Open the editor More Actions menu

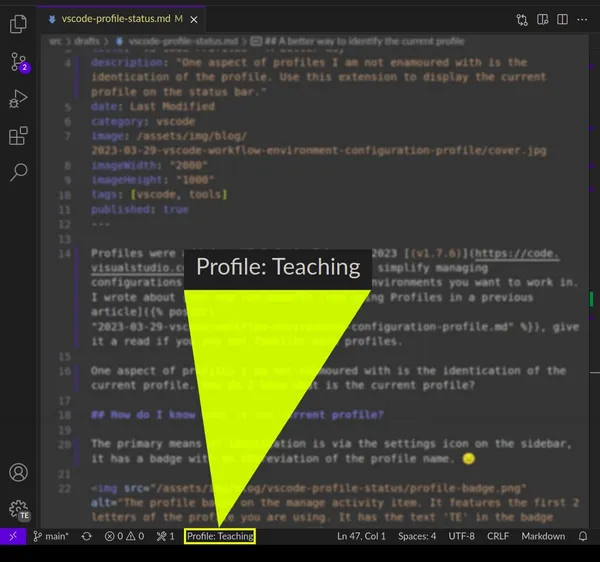coord(582,20)
